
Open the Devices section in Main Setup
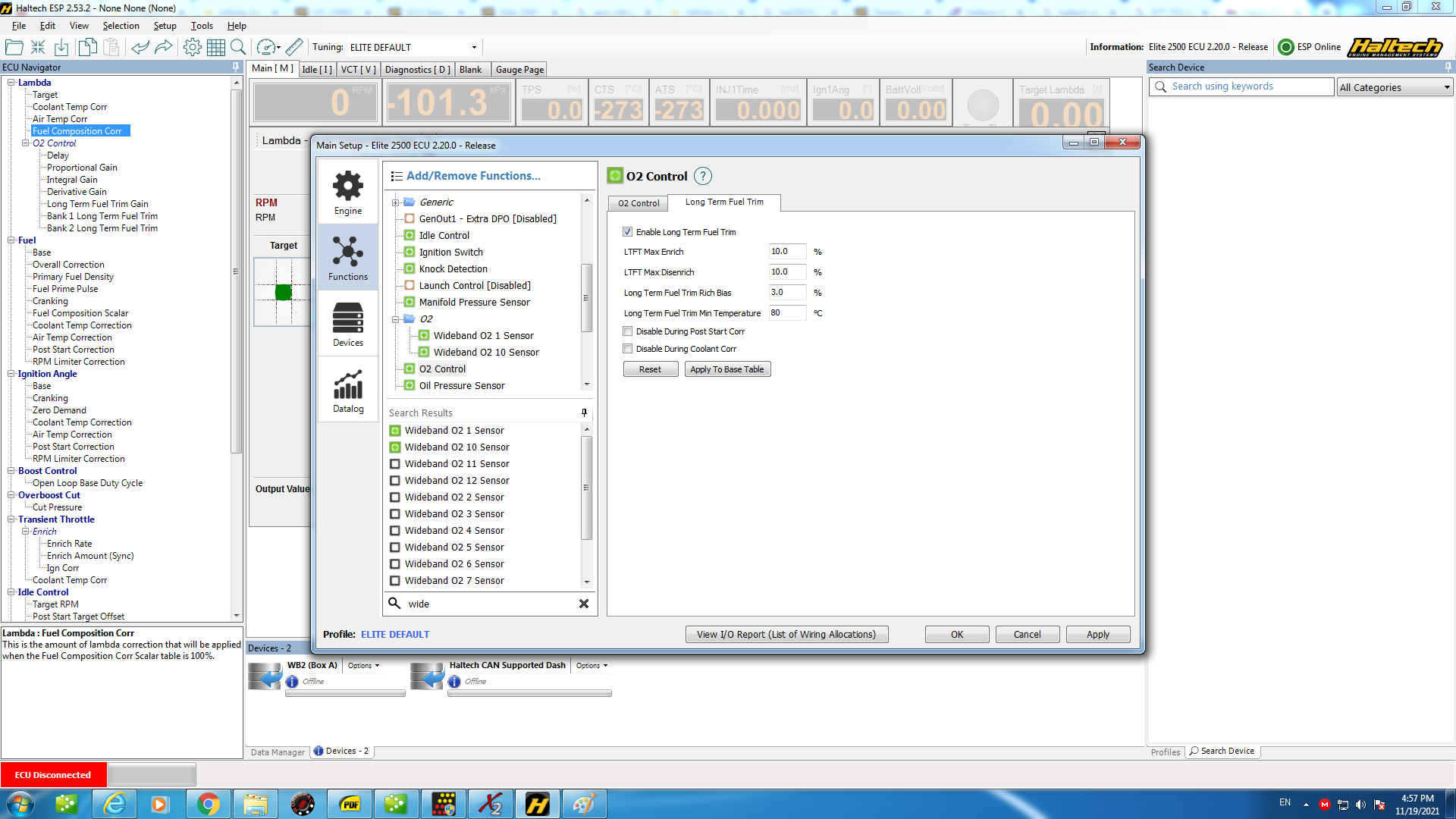pyautogui.click(x=348, y=324)
